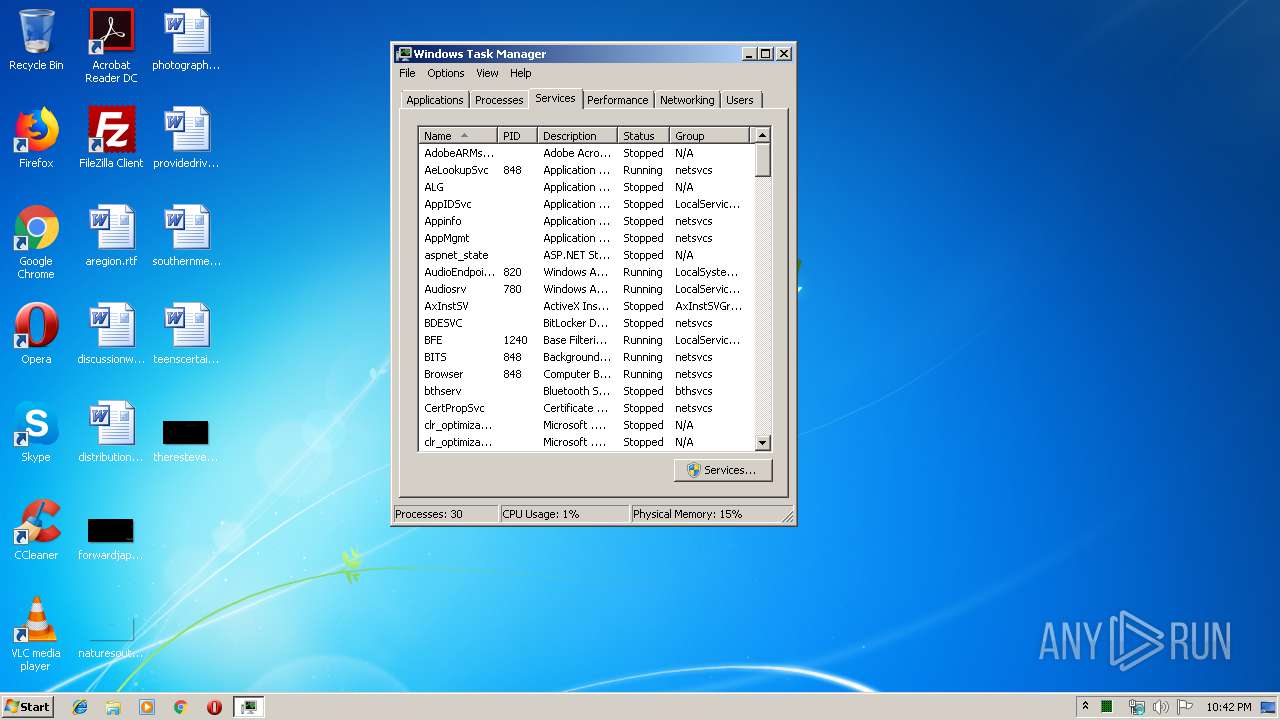1280x720 pixels.
Task: Select the aspnet_state service row
Action: pos(586,255)
